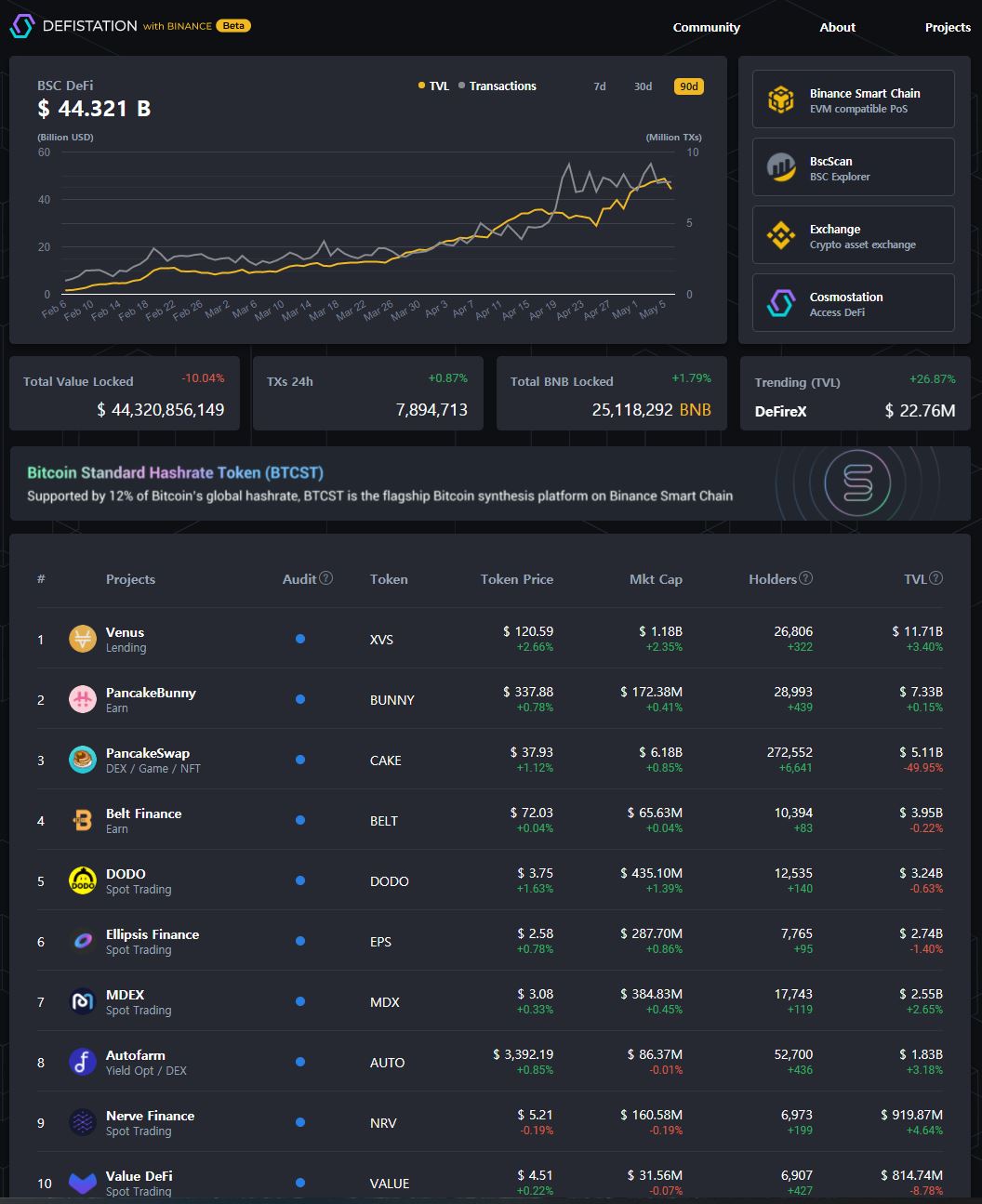
Task: Select the 90d chart range
Action: (x=689, y=86)
